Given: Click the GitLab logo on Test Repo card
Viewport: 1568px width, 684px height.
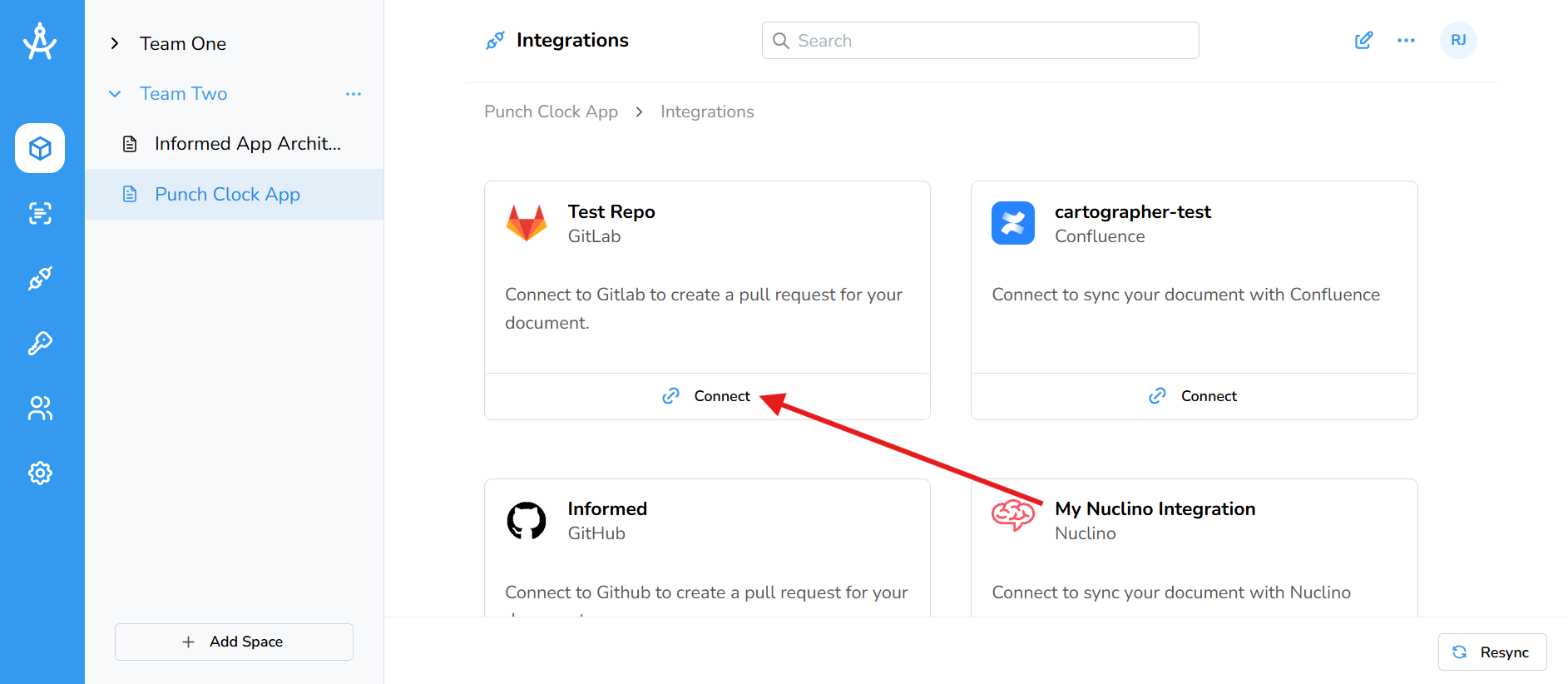Looking at the screenshot, I should pyautogui.click(x=527, y=223).
